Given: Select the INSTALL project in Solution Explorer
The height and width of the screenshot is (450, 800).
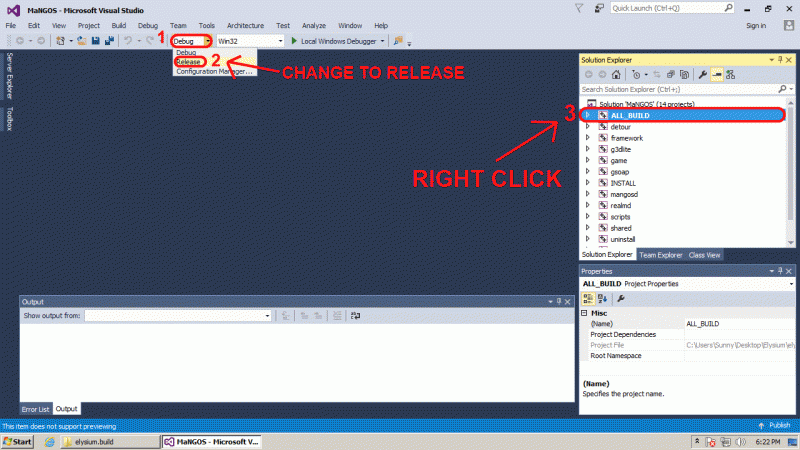Looking at the screenshot, I should click(x=623, y=183).
